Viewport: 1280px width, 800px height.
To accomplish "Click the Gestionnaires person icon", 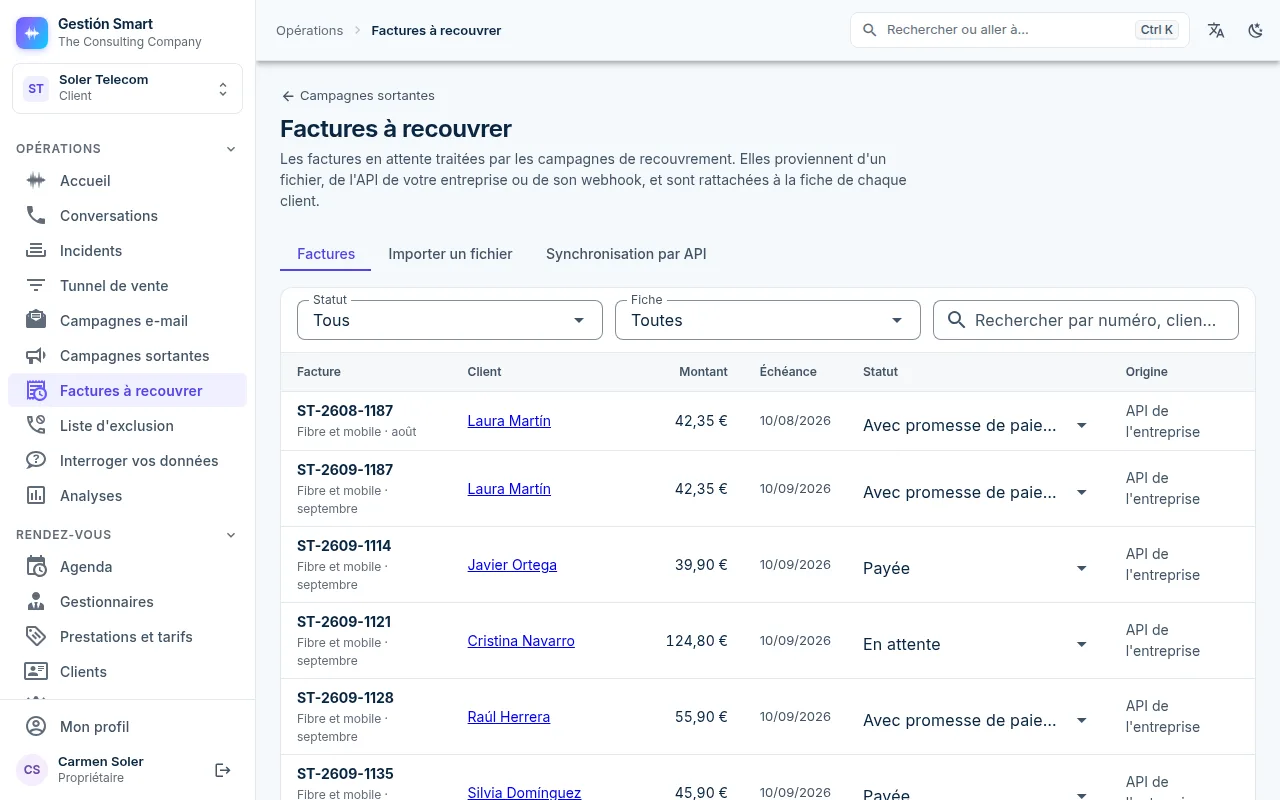I will click(x=36, y=602).
